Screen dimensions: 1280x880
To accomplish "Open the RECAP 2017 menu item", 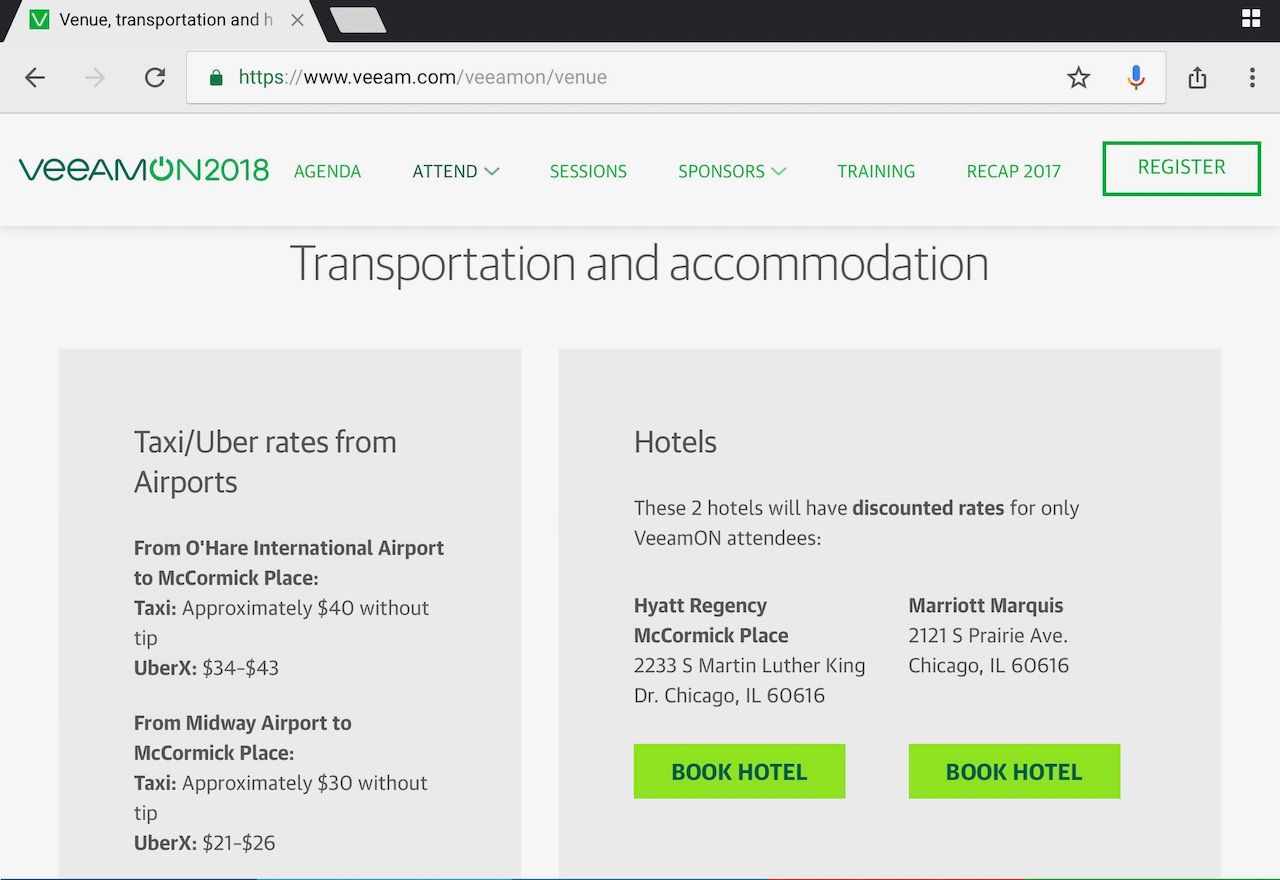I will click(1014, 171).
